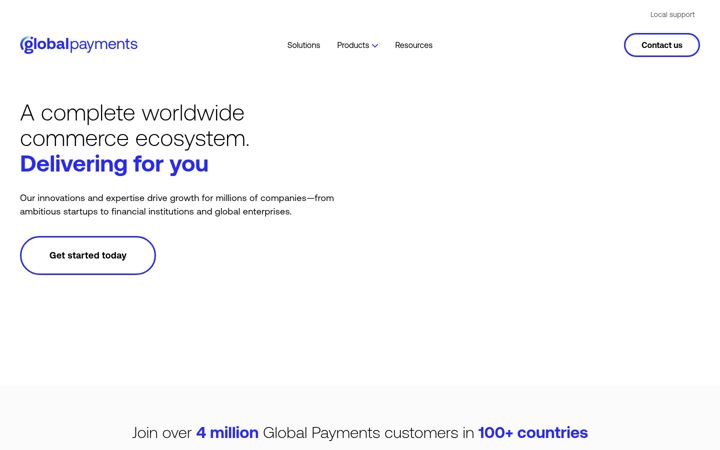Screen dimensions: 720x450
Task: Click the "100+ countries" highlighted text
Action: tap(533, 433)
